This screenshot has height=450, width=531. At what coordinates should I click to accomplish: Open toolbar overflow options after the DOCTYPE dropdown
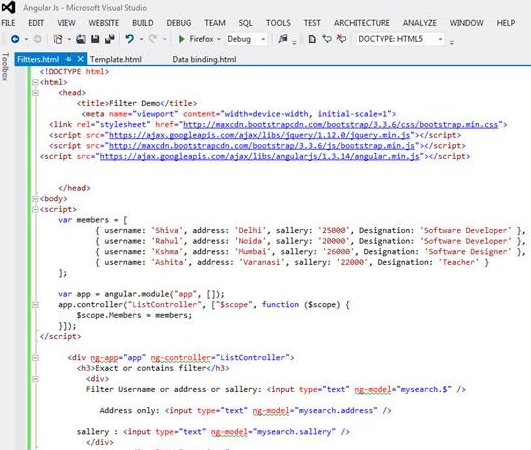click(x=452, y=42)
